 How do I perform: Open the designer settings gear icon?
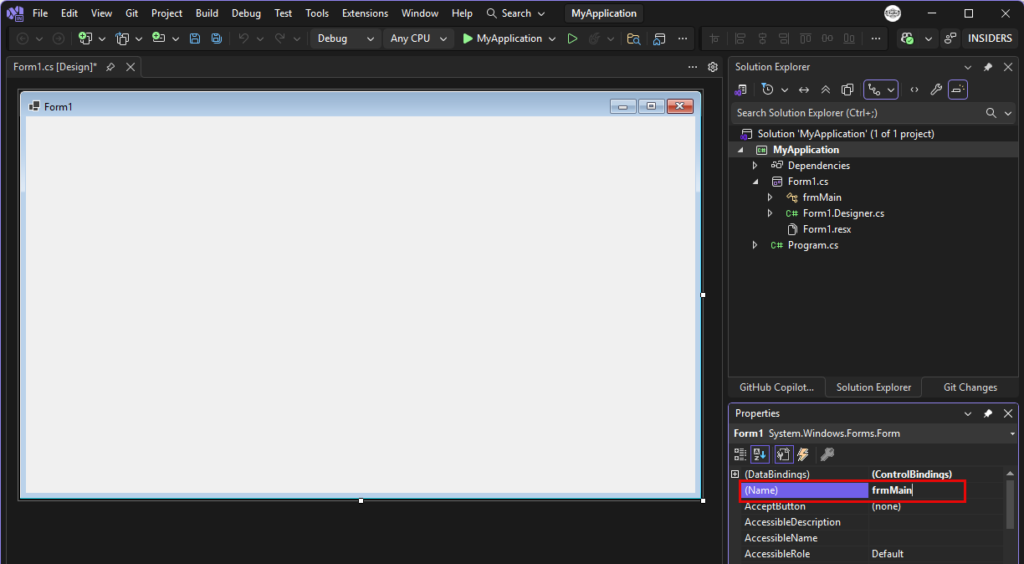(712, 67)
